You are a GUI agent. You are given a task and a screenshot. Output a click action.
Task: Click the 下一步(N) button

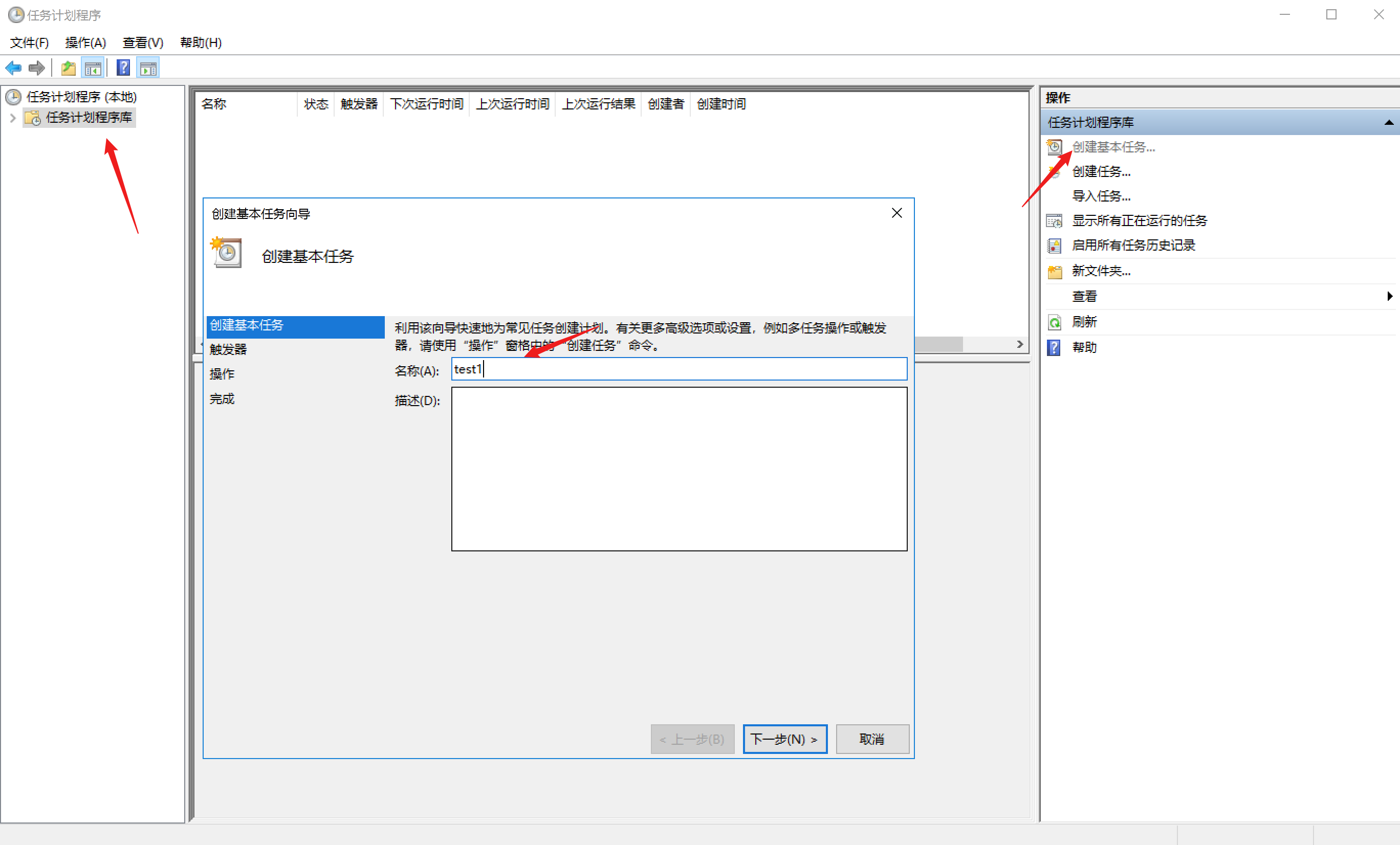(x=784, y=739)
